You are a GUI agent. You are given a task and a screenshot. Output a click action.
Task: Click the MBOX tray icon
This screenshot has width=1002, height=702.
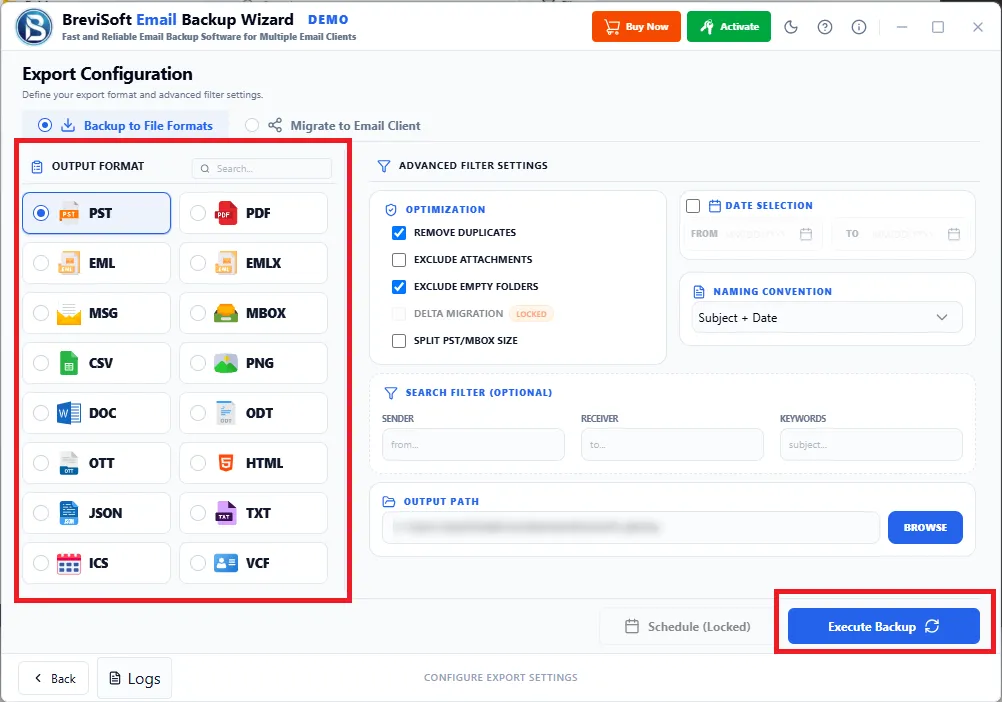click(x=226, y=313)
